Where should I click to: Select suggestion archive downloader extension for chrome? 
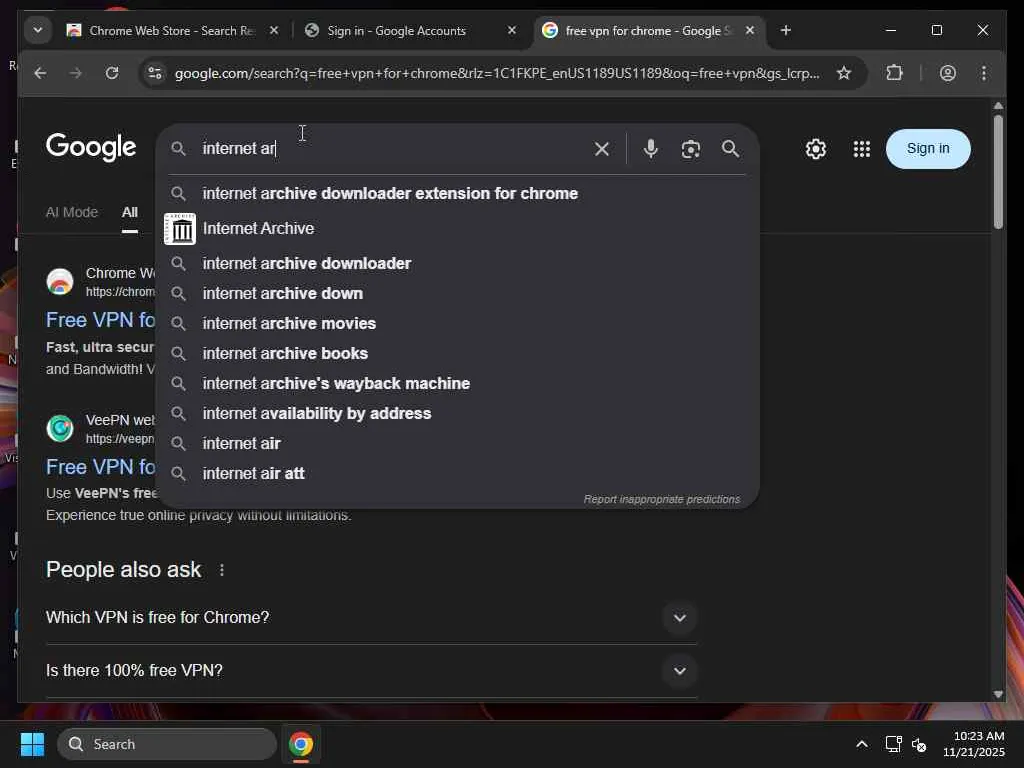pyautogui.click(x=457, y=193)
